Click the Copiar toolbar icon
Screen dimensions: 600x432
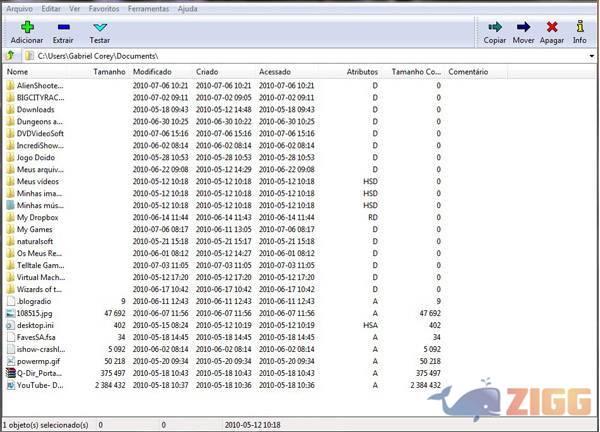click(x=494, y=27)
